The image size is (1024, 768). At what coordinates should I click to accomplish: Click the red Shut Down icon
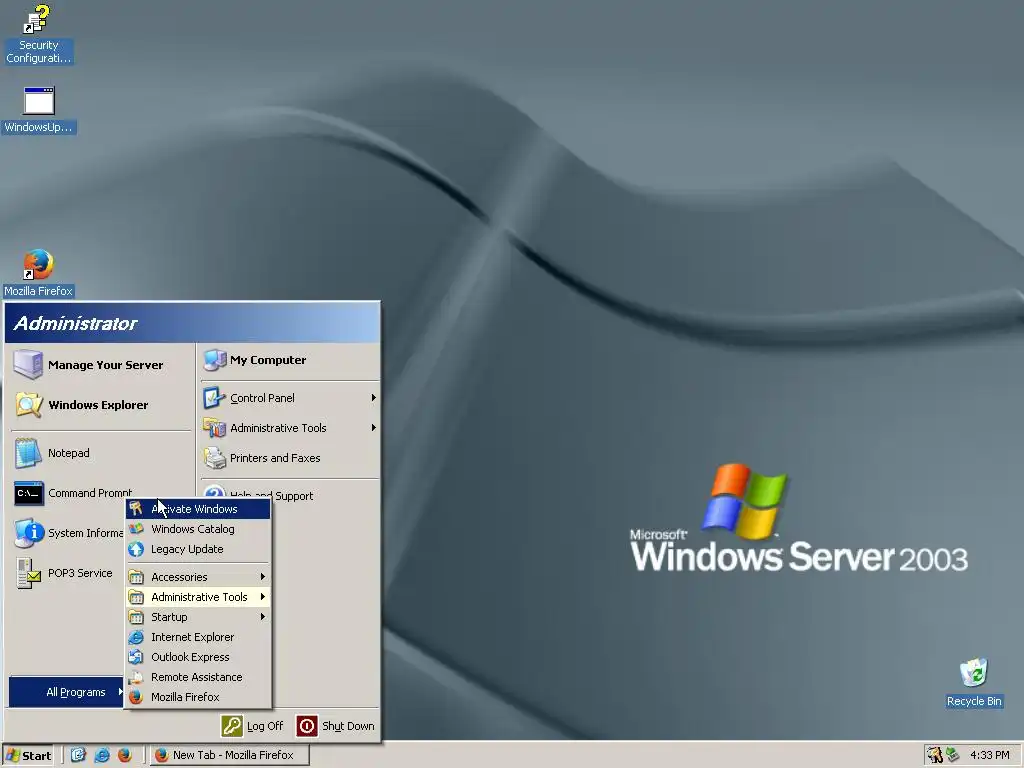click(307, 726)
